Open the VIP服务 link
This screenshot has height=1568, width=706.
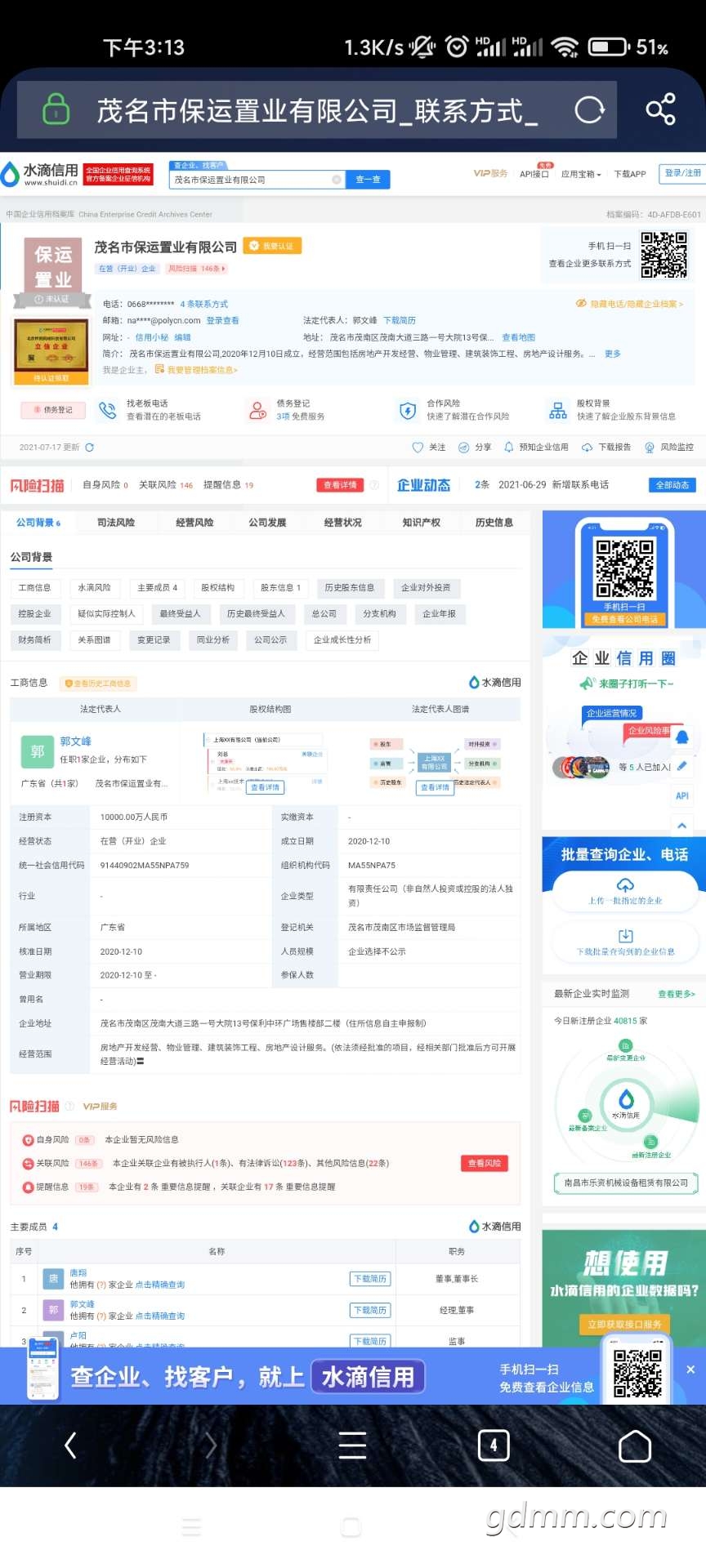click(490, 173)
